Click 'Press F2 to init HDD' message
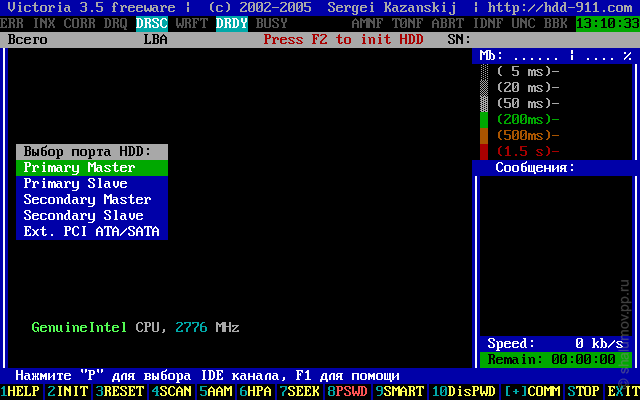Screen dimensions: 640x400 pyautogui.click(x=344, y=40)
